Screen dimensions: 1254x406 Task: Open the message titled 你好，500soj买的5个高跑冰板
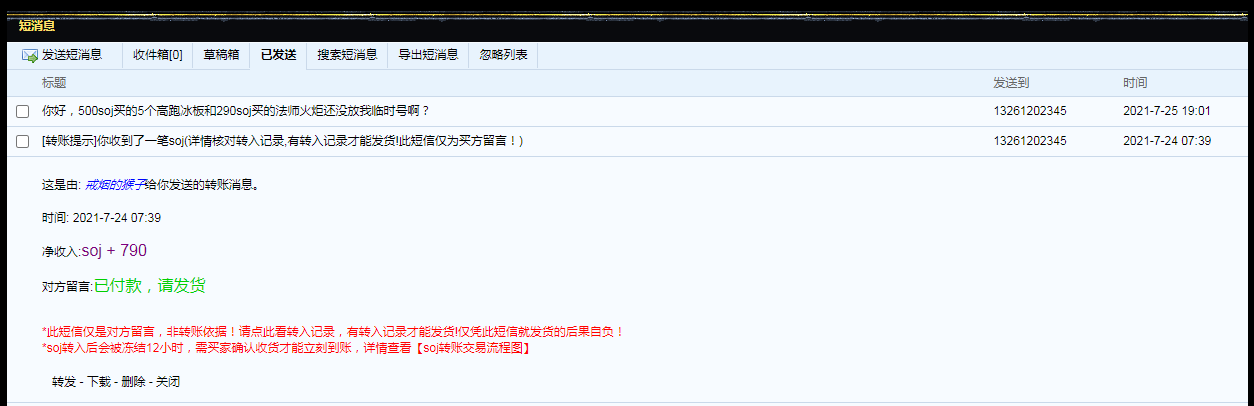click(236, 111)
